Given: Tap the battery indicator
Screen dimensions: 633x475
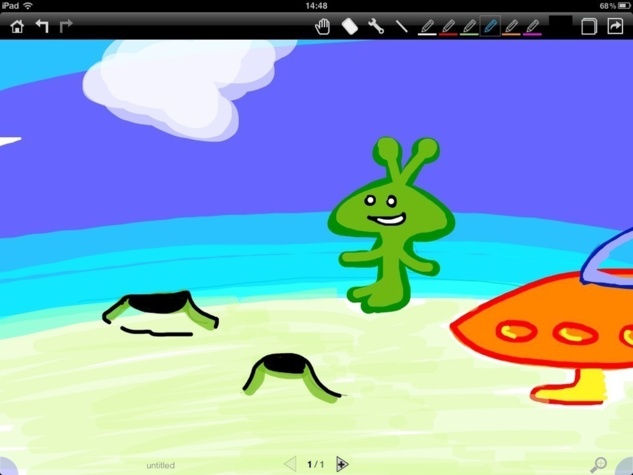Looking at the screenshot, I should [x=624, y=6].
